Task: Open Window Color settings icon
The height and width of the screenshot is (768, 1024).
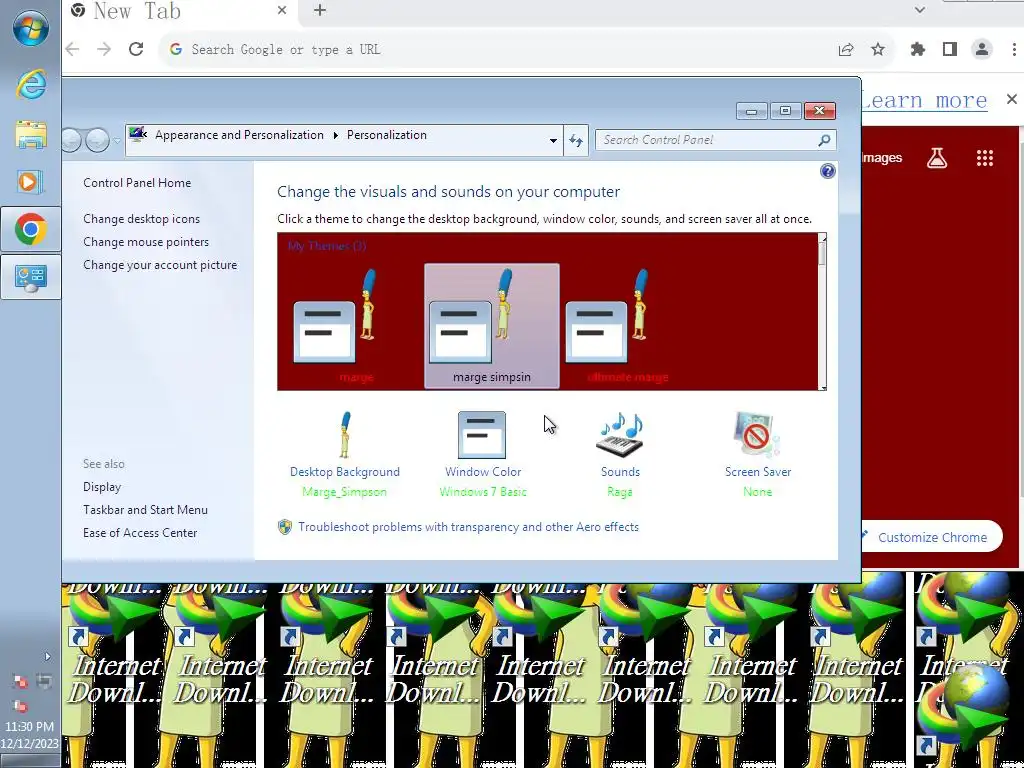Action: [482, 434]
